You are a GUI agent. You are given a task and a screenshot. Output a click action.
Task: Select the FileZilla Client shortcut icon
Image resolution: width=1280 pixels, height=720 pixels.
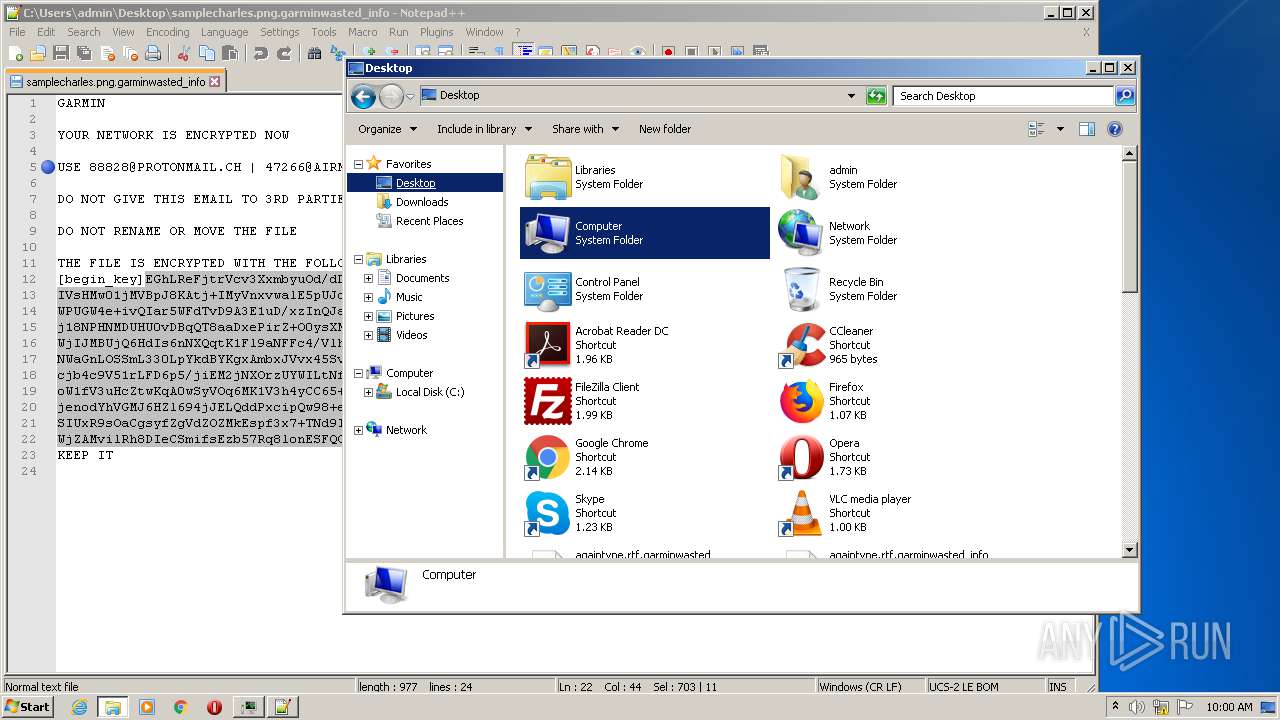548,401
